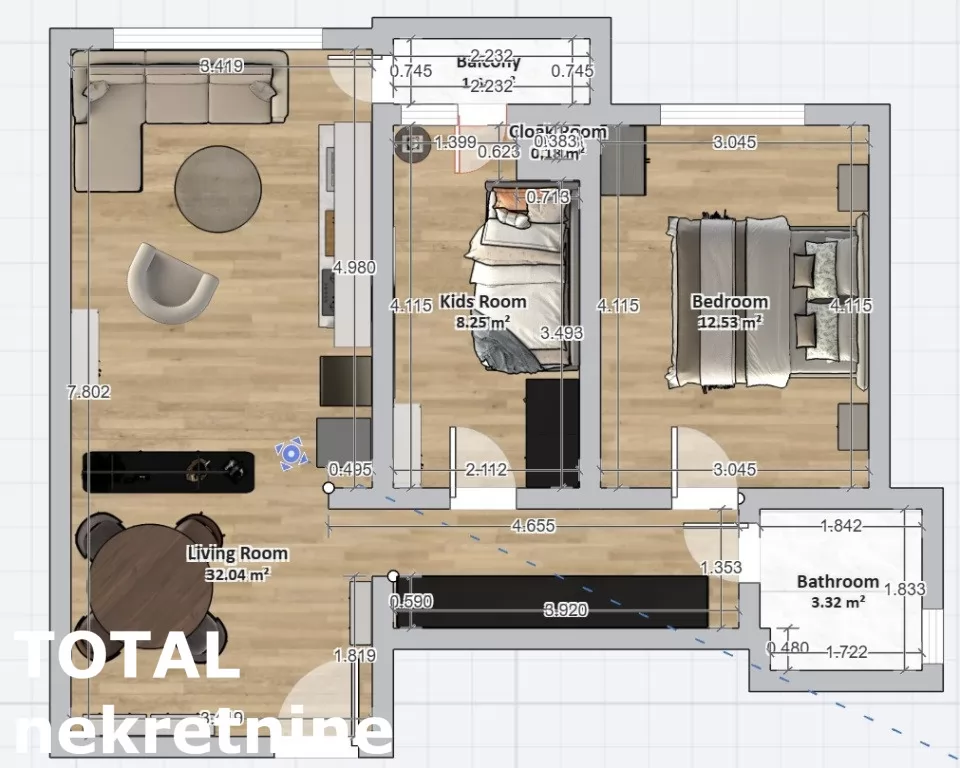Select the black console table in Living Room
The width and height of the screenshot is (960, 768).
tap(168, 472)
